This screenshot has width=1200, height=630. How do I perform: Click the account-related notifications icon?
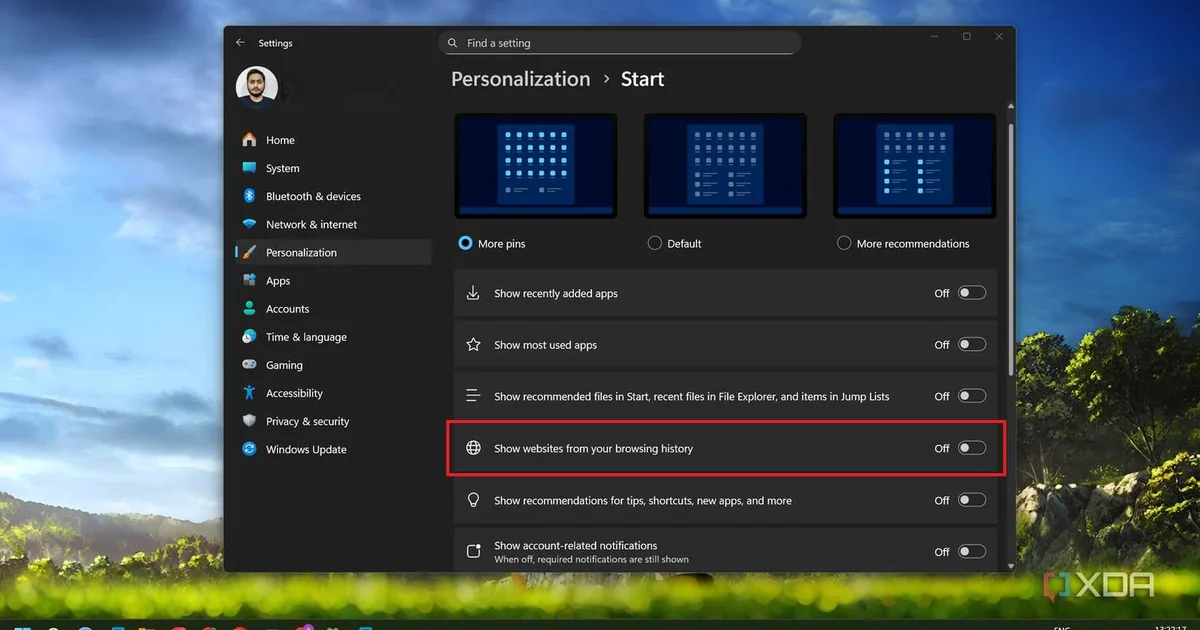474,551
